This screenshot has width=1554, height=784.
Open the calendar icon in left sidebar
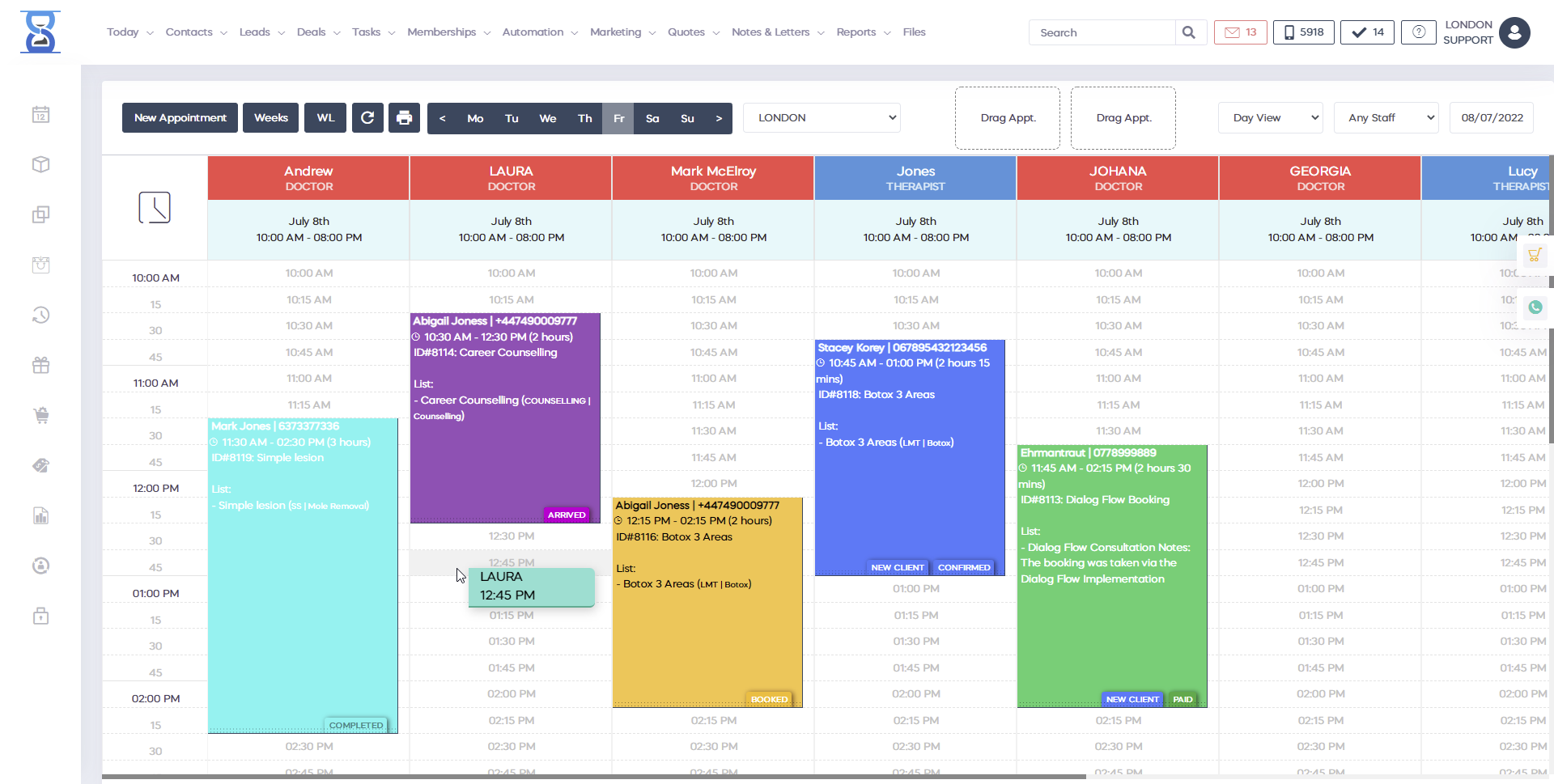coord(41,115)
